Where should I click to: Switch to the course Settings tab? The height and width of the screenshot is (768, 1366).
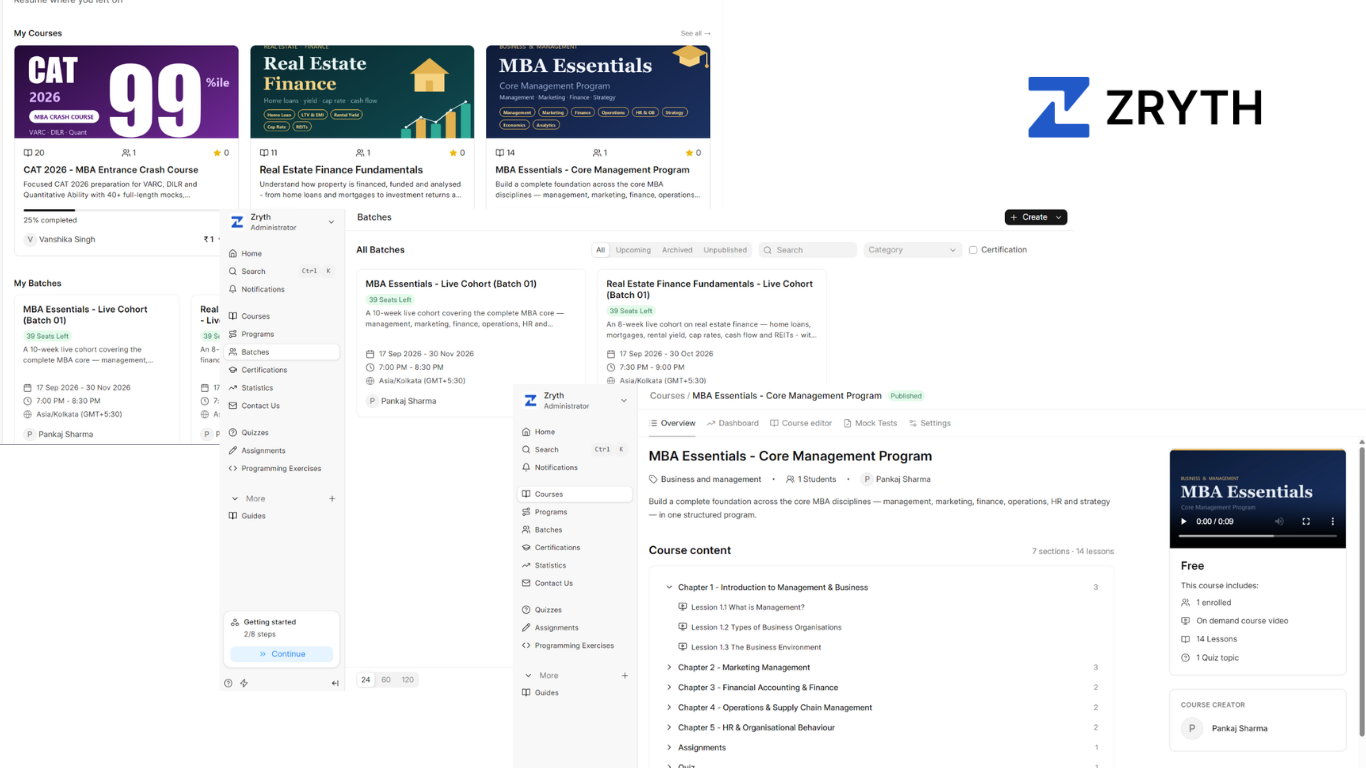(x=930, y=423)
